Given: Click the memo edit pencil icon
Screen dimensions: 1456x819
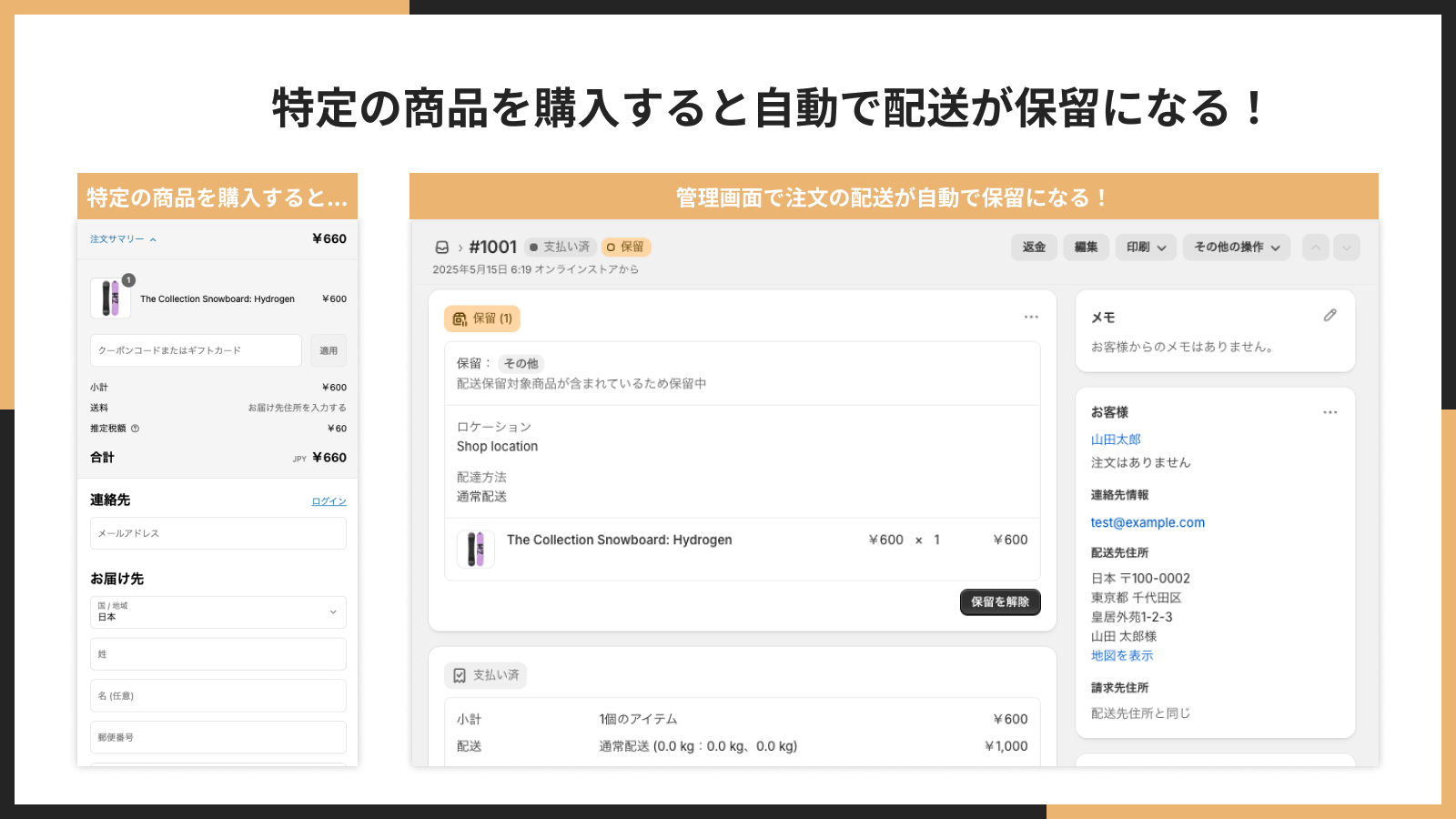Looking at the screenshot, I should 1330,315.
